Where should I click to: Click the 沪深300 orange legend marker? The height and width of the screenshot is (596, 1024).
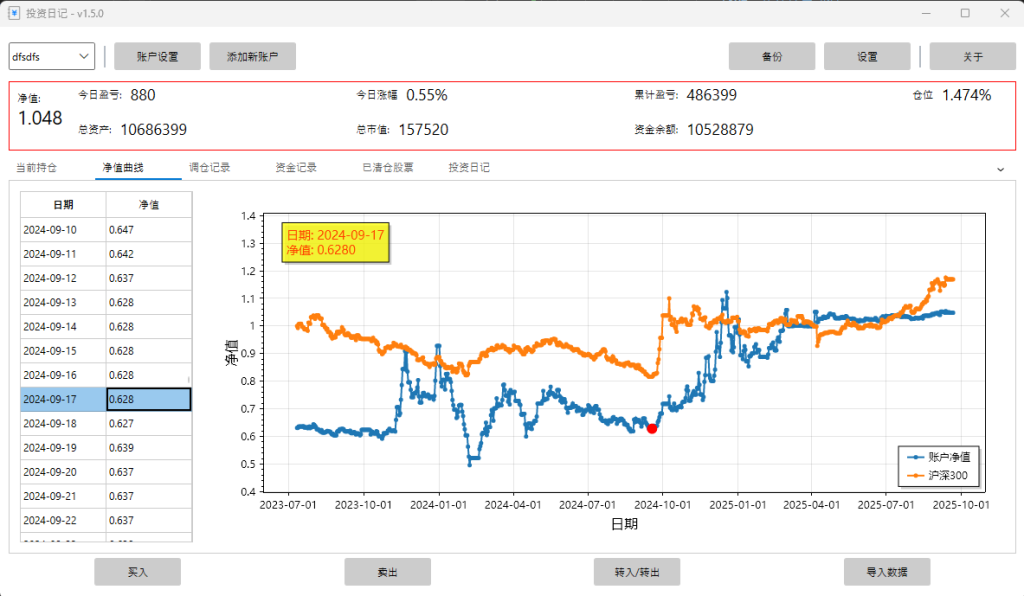pyautogui.click(x=914, y=475)
